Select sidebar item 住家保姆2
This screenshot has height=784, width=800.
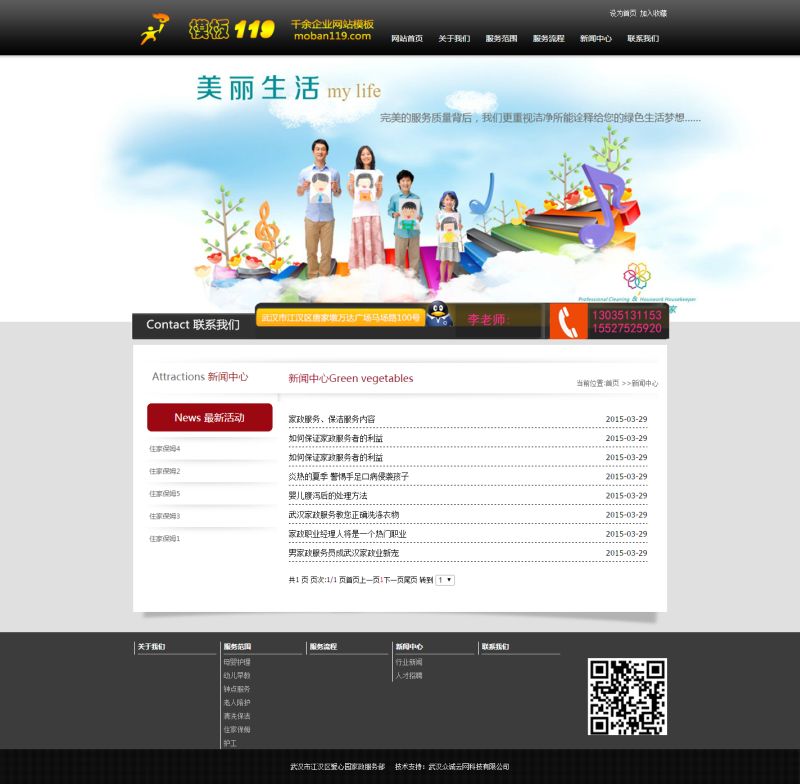tap(164, 471)
